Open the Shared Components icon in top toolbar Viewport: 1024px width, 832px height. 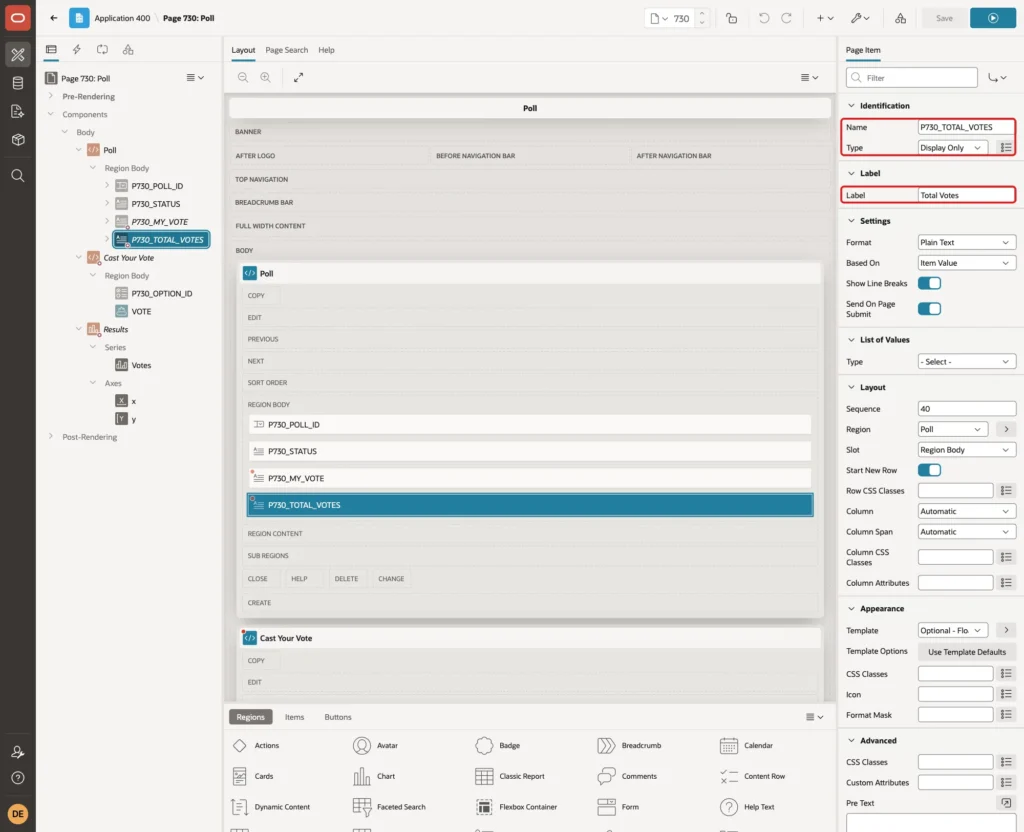(900, 18)
